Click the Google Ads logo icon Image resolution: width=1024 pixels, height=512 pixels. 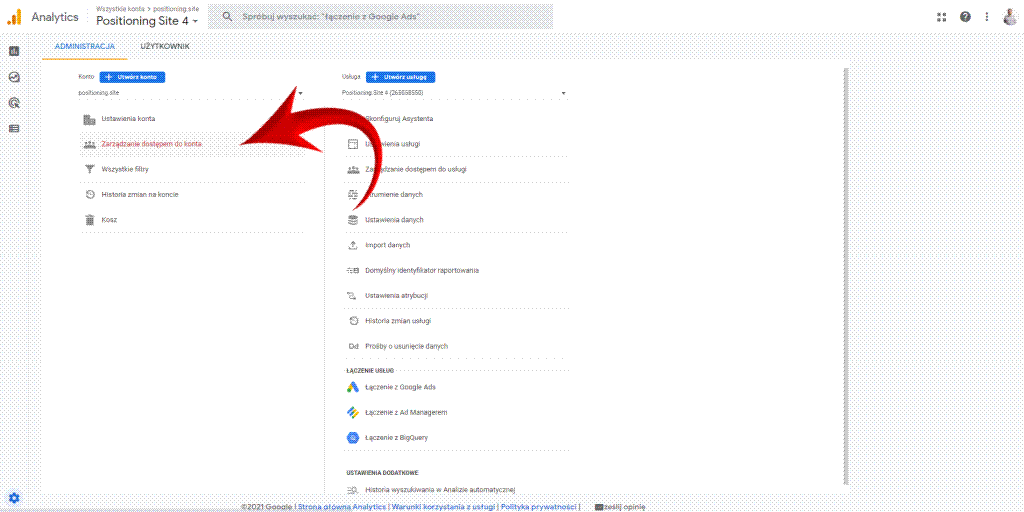(x=353, y=387)
